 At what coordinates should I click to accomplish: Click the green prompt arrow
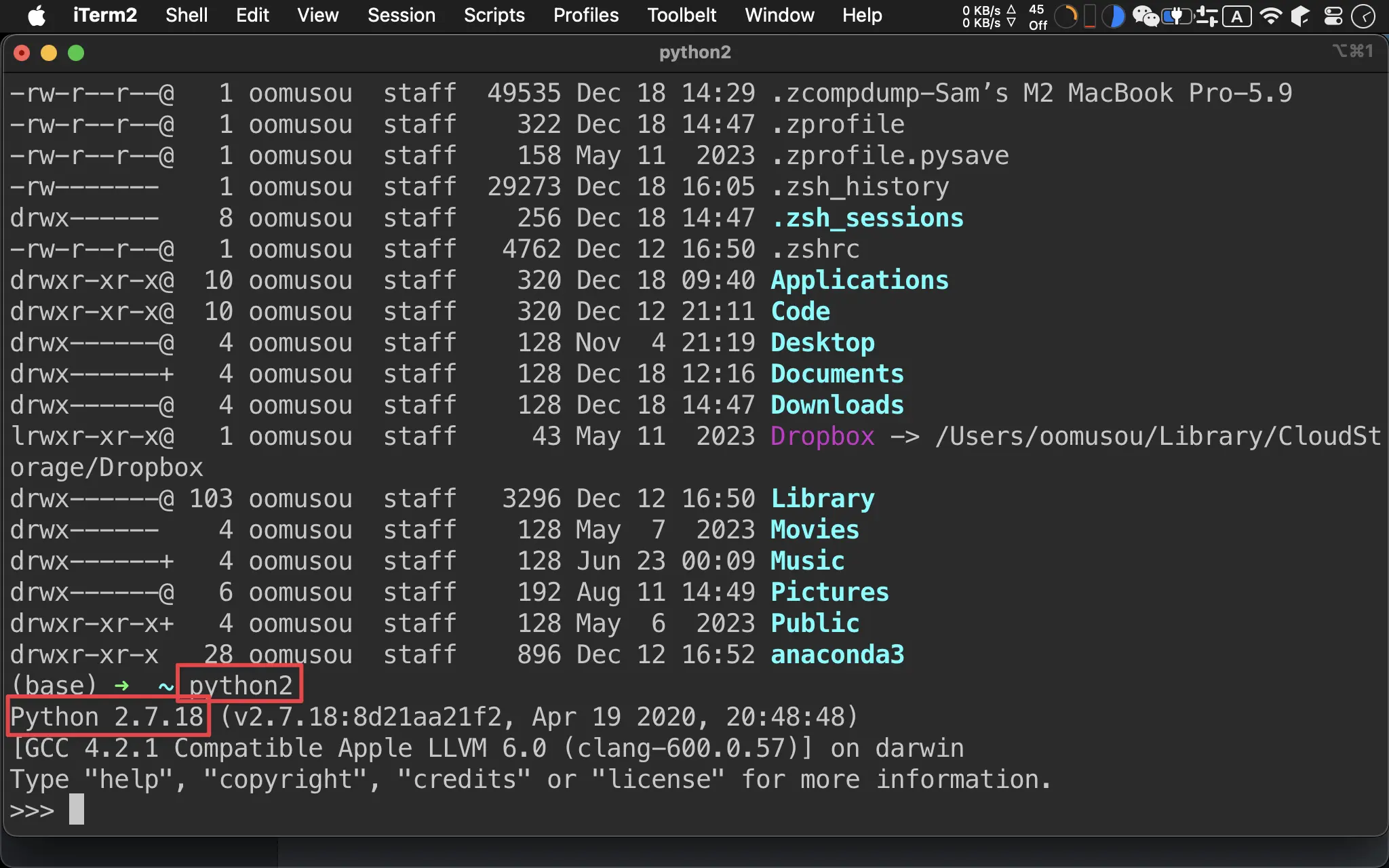coord(121,686)
